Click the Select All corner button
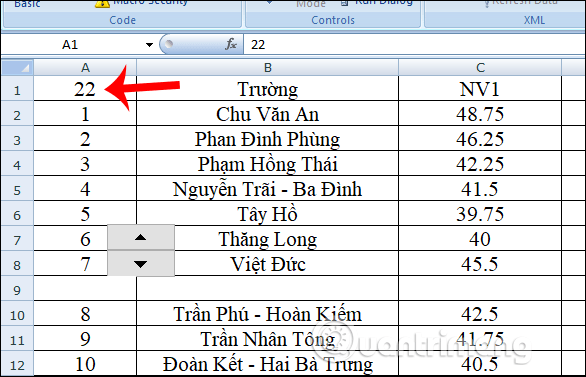This screenshot has height=377, width=586. pyautogui.click(x=18, y=68)
